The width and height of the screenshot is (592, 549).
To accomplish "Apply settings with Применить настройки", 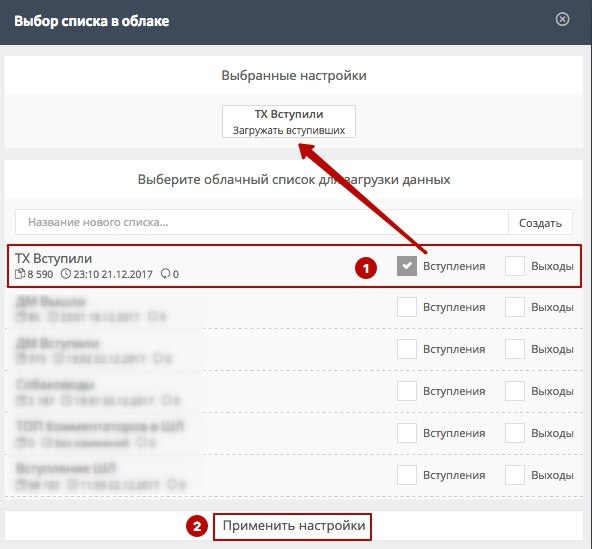I will click(x=293, y=526).
